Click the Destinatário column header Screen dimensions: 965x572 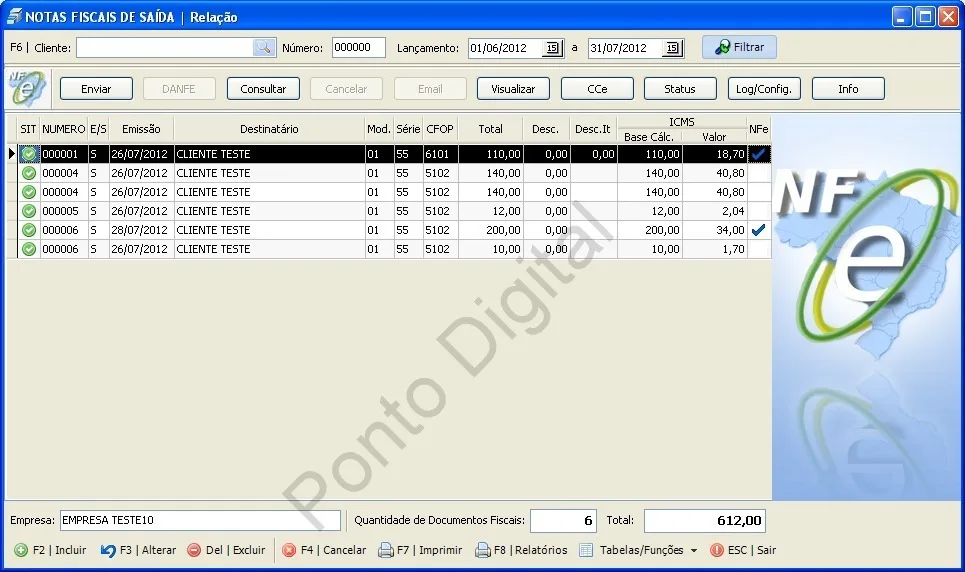[x=269, y=129]
